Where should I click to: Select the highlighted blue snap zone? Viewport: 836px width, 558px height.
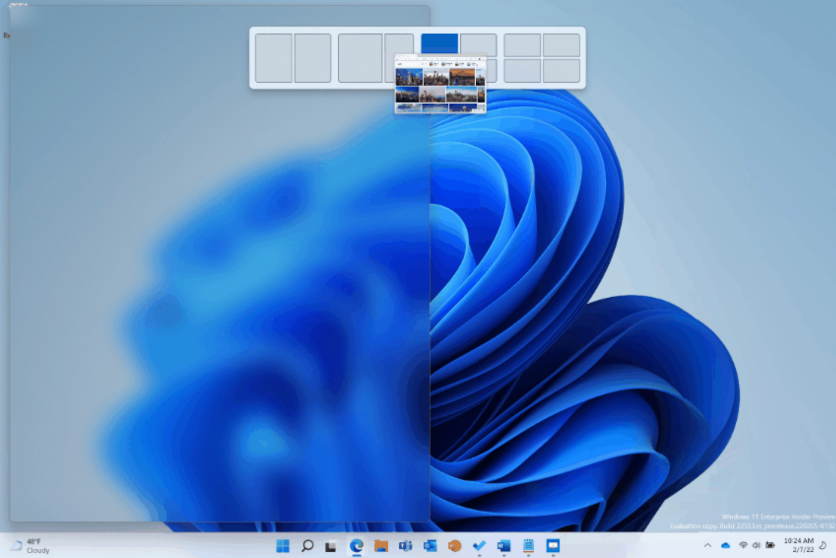[x=439, y=43]
